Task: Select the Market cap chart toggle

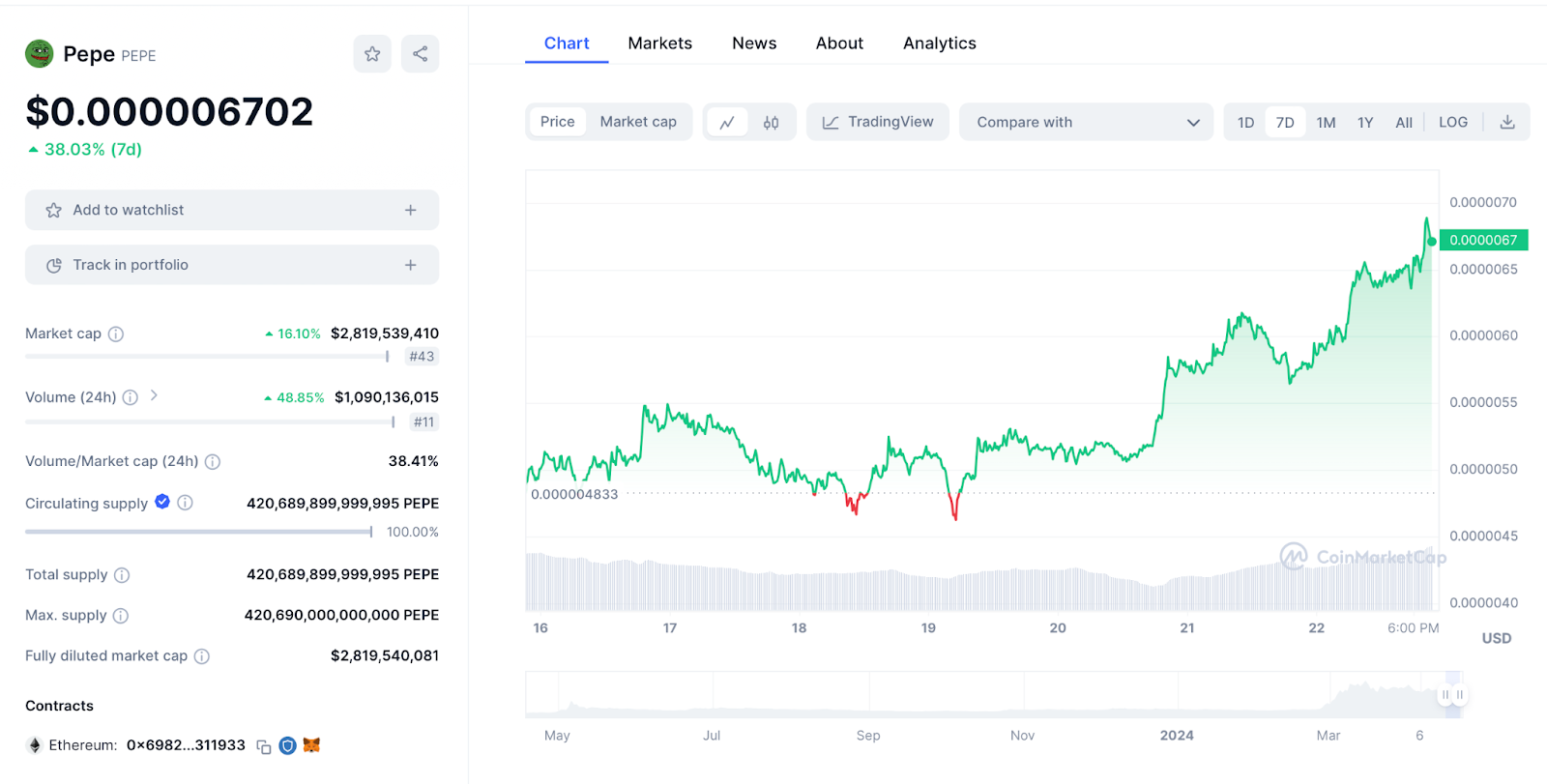Action: tap(638, 122)
